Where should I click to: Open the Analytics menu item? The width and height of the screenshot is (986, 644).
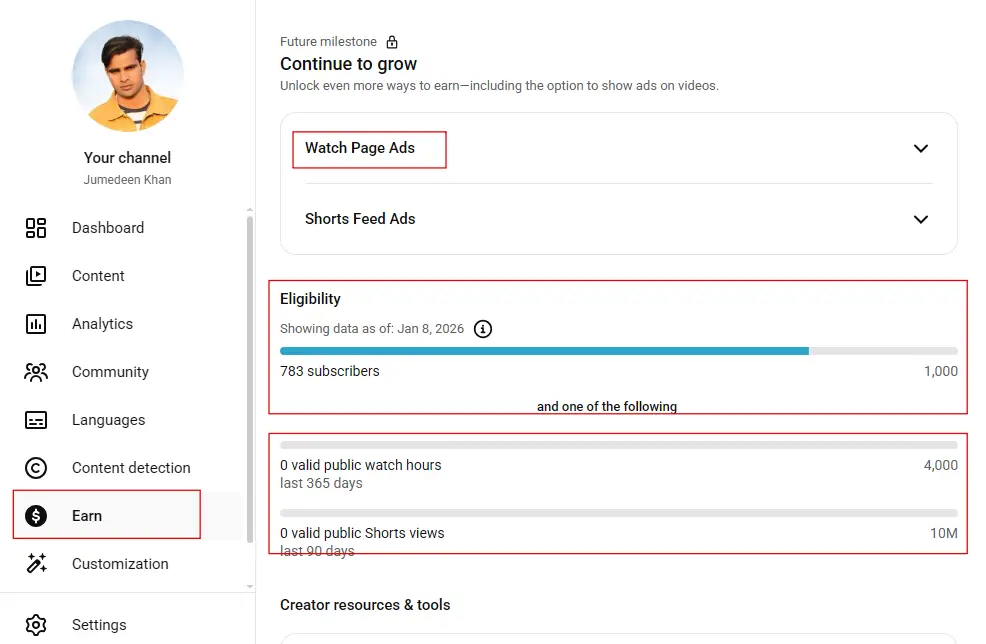tap(102, 324)
